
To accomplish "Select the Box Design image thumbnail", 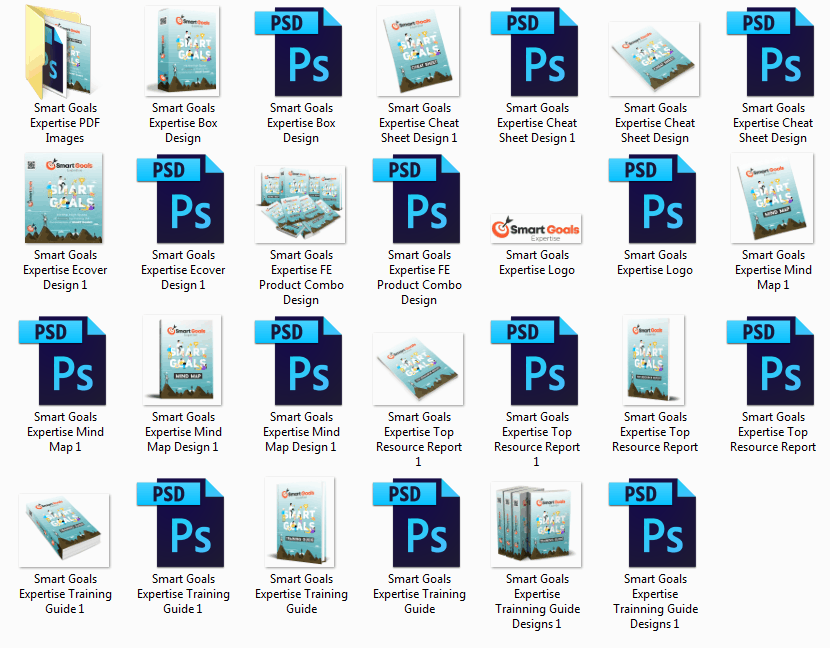I will click(x=183, y=50).
